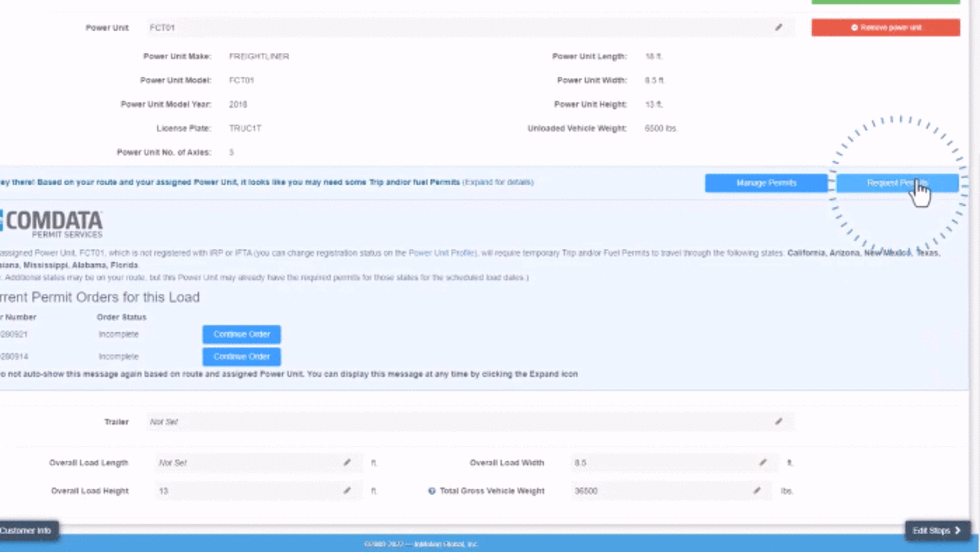Edit Overall Load Width via pencil icon

(762, 463)
